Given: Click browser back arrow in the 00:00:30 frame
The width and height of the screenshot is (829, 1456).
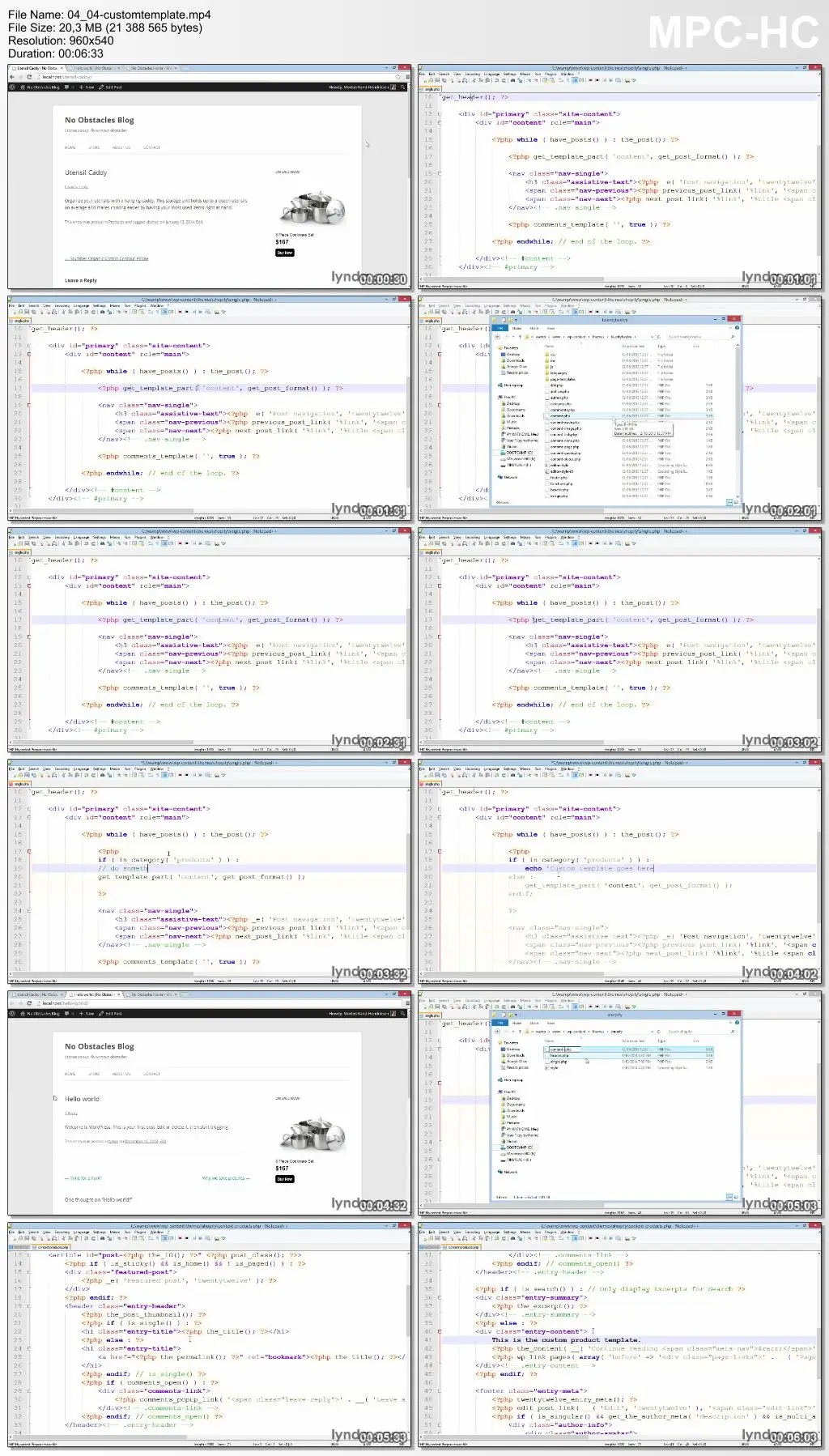Looking at the screenshot, I should pyautogui.click(x=12, y=77).
